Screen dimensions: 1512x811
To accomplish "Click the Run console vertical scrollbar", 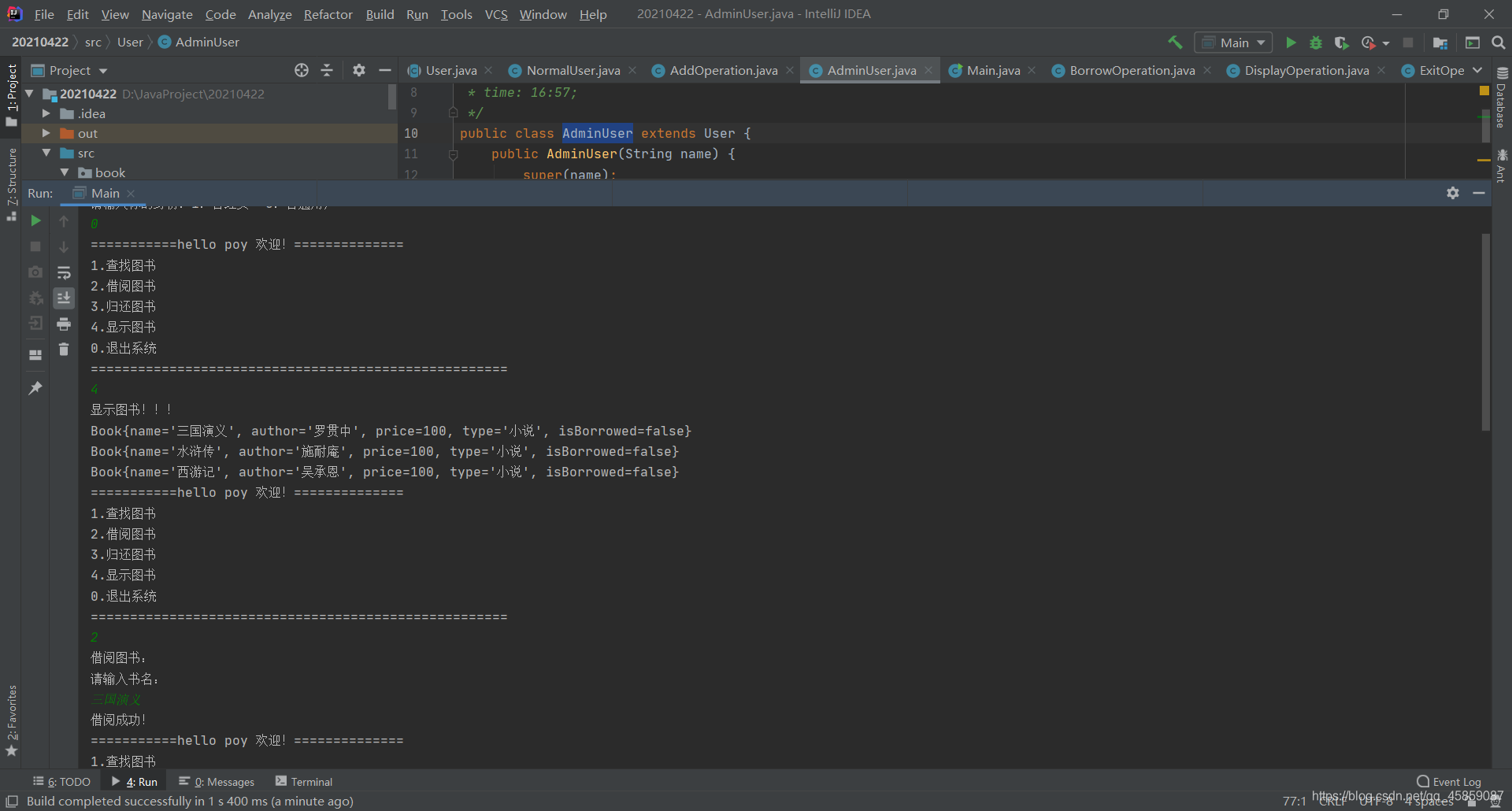I will pyautogui.click(x=1485, y=332).
